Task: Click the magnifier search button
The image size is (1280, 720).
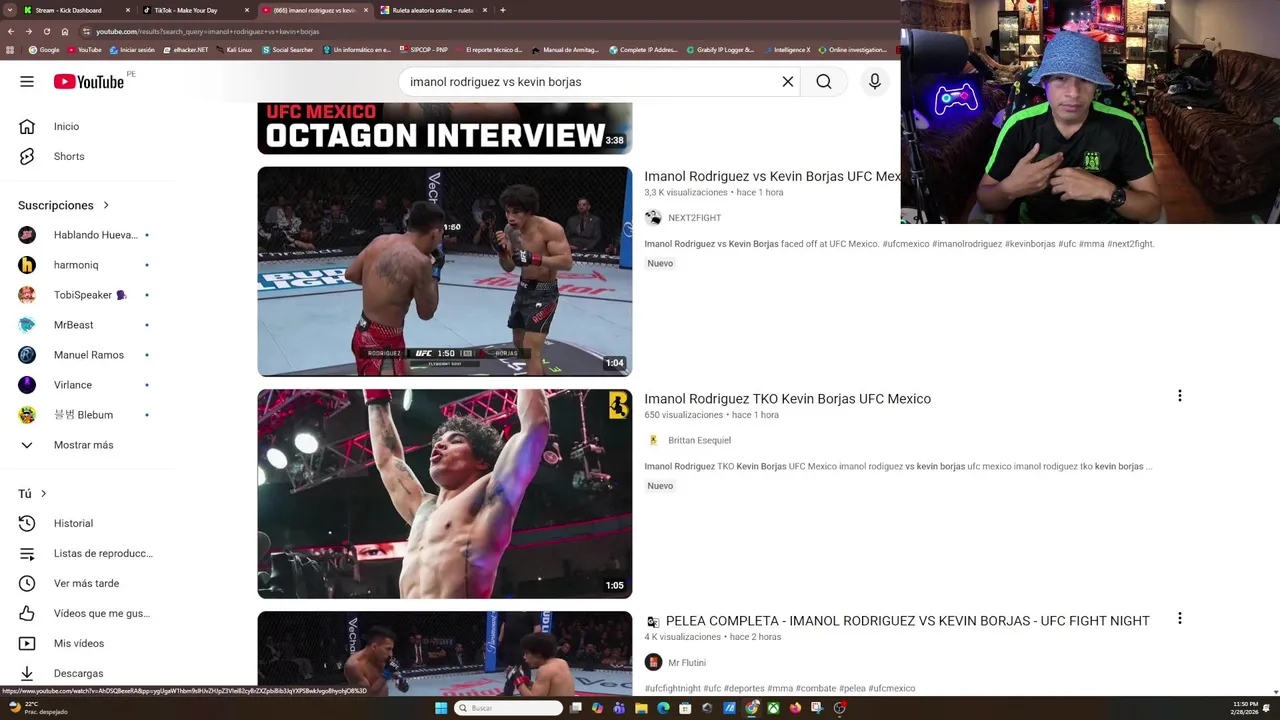Action: pos(824,82)
